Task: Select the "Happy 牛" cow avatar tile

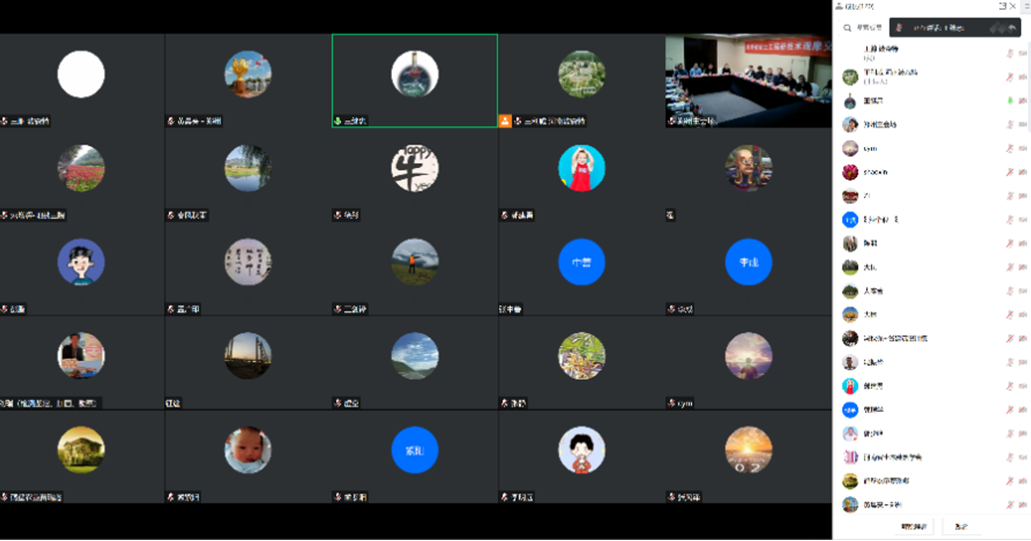Action: click(414, 168)
